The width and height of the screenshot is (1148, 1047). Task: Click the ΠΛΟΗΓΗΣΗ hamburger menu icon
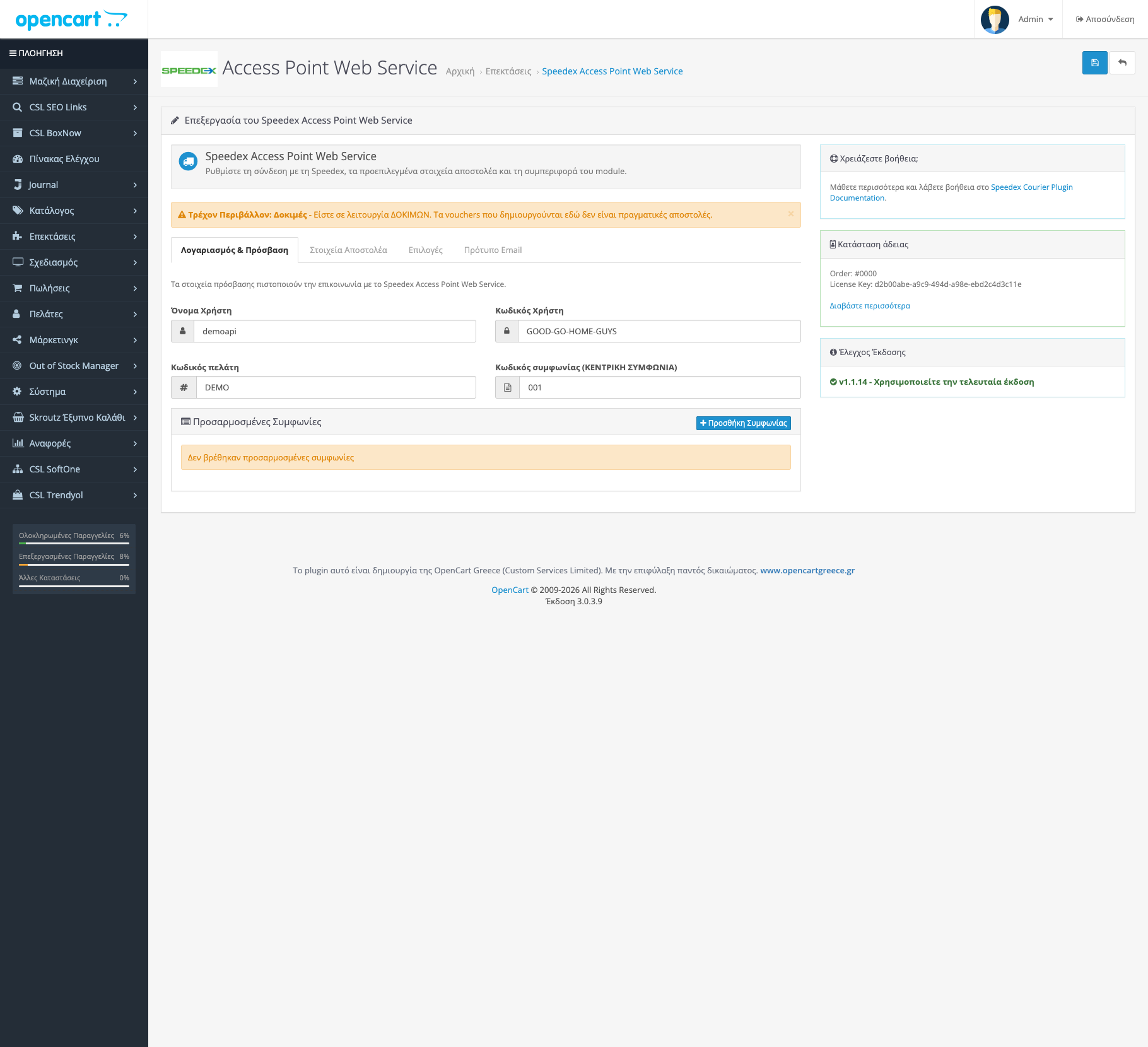coord(13,54)
